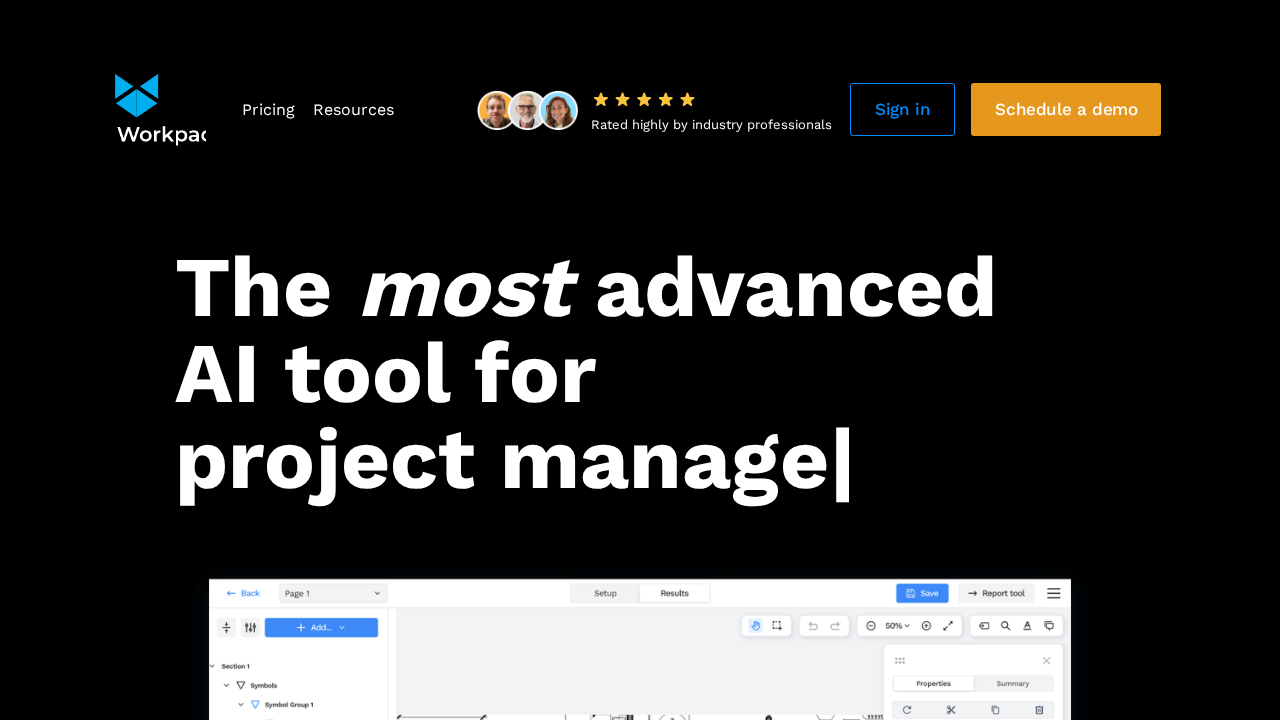The width and height of the screenshot is (1280, 720).
Task: Click the Sign in button
Action: 902,110
